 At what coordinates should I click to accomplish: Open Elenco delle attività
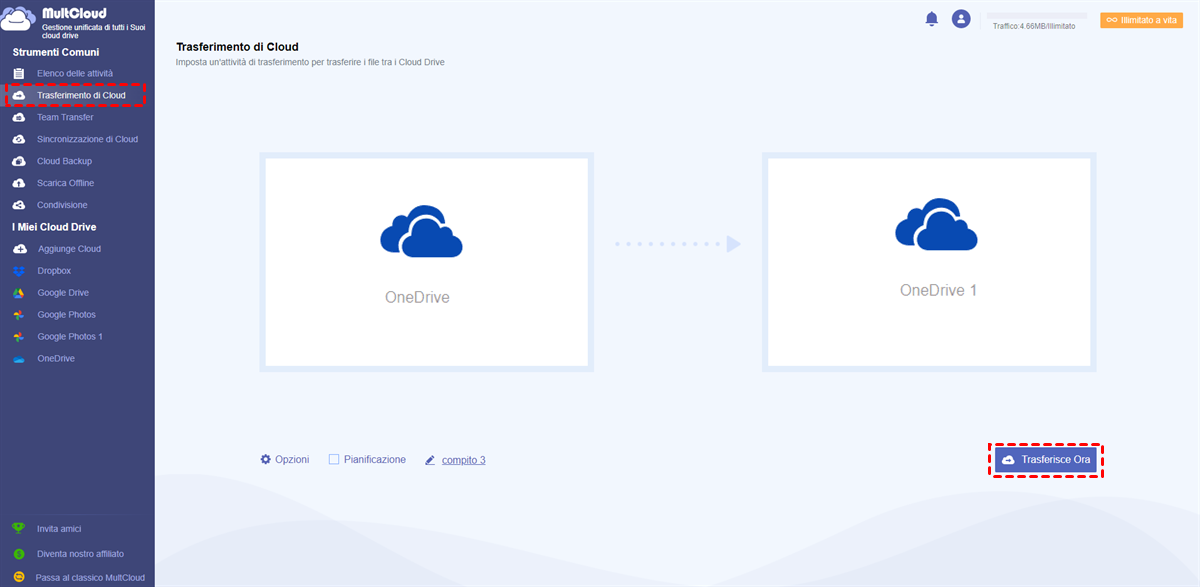(77, 73)
